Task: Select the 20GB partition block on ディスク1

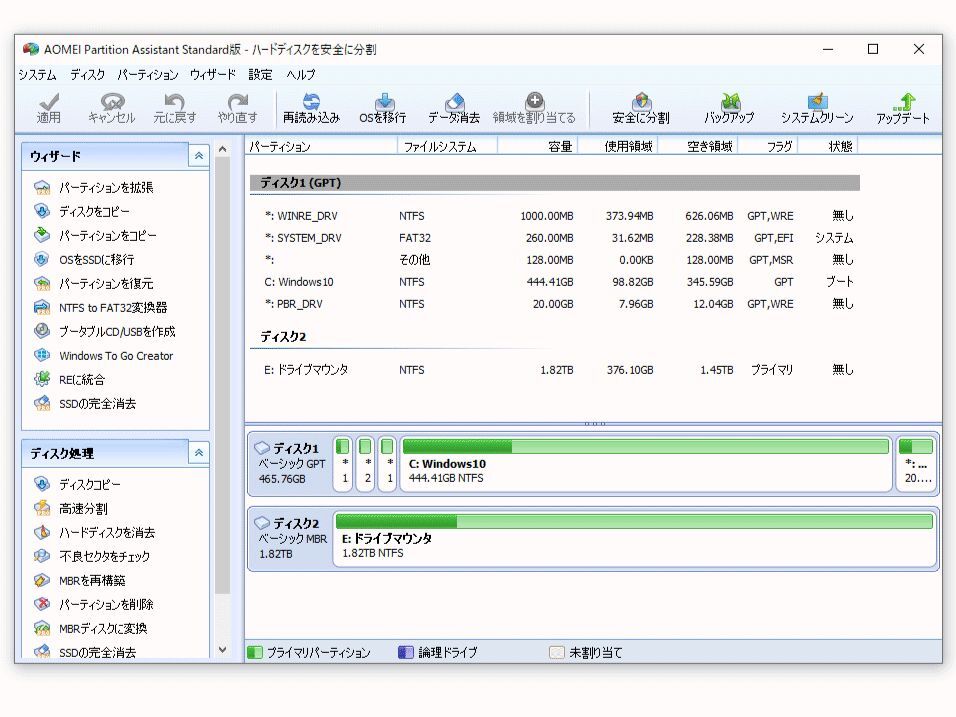Action: coord(916,463)
